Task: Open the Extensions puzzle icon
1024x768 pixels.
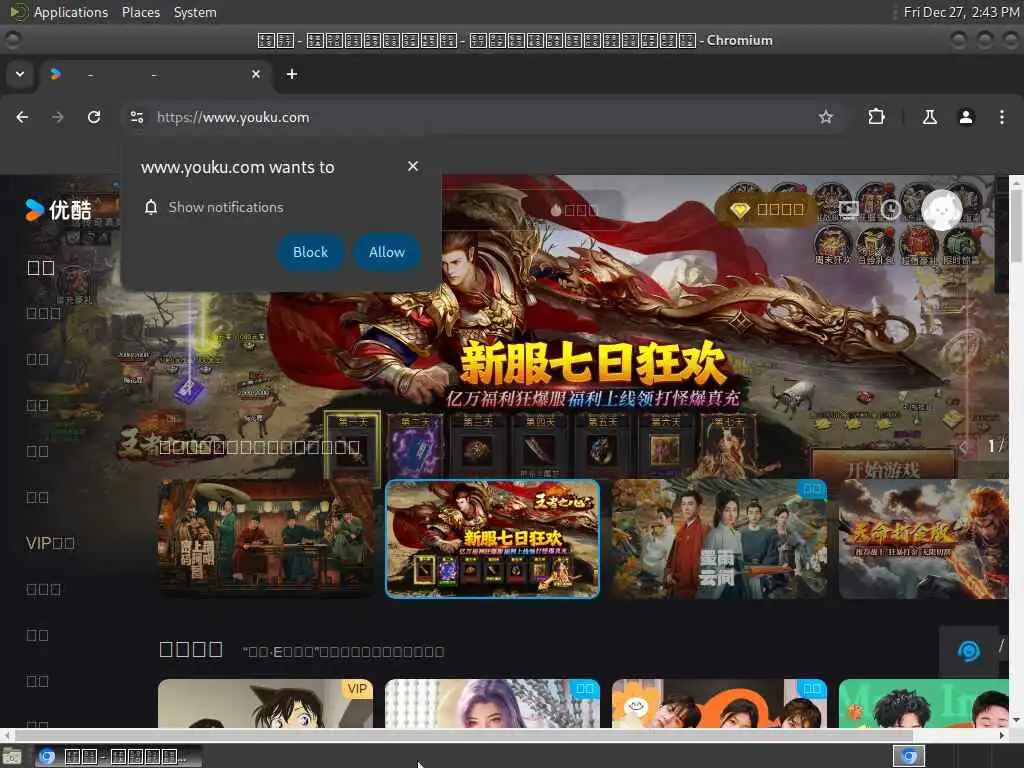Action: click(x=876, y=117)
